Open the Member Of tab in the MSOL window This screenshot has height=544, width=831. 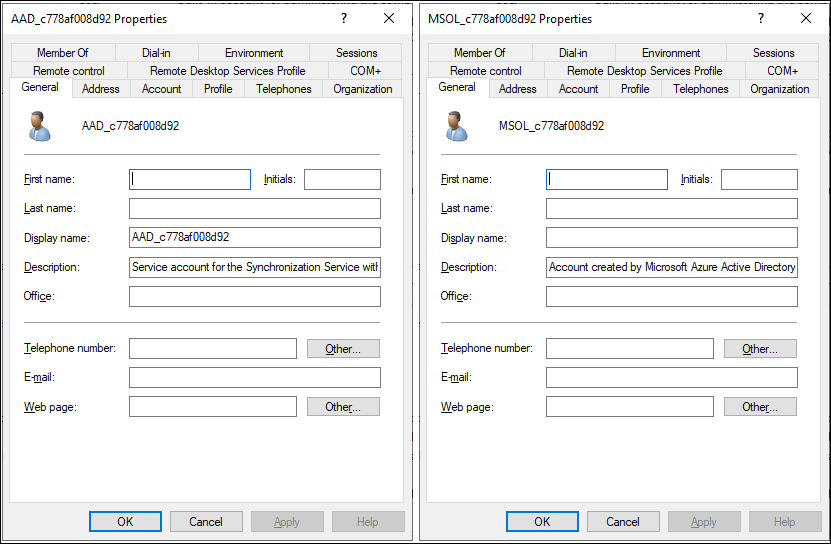(x=480, y=52)
